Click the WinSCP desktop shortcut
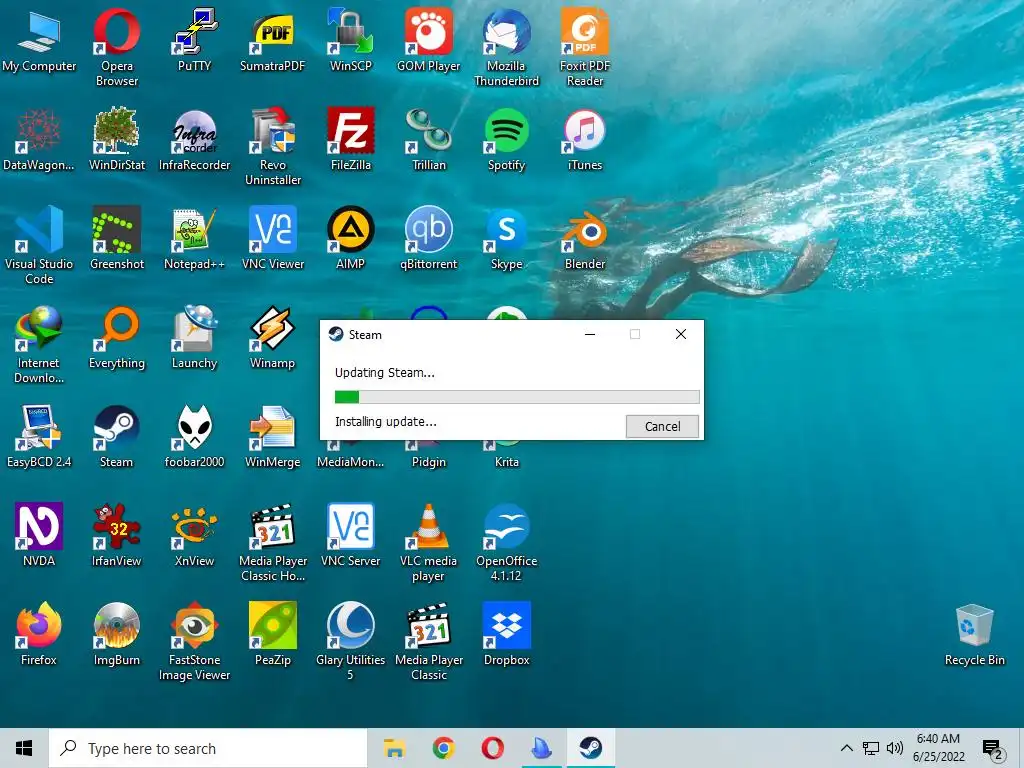 click(351, 40)
